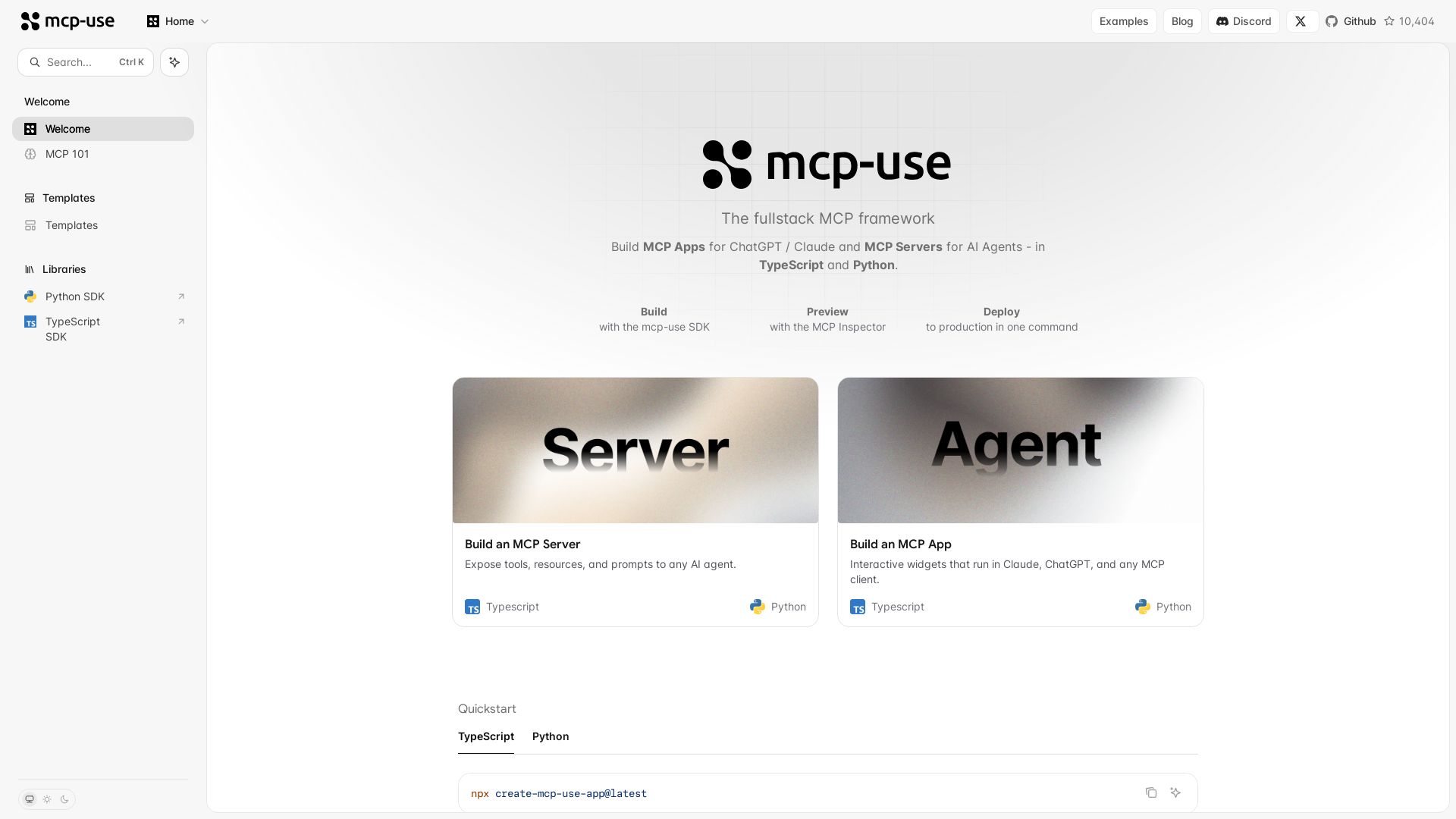Choose Python in MCP Server card
This screenshot has height=819, width=1456.
point(778,607)
